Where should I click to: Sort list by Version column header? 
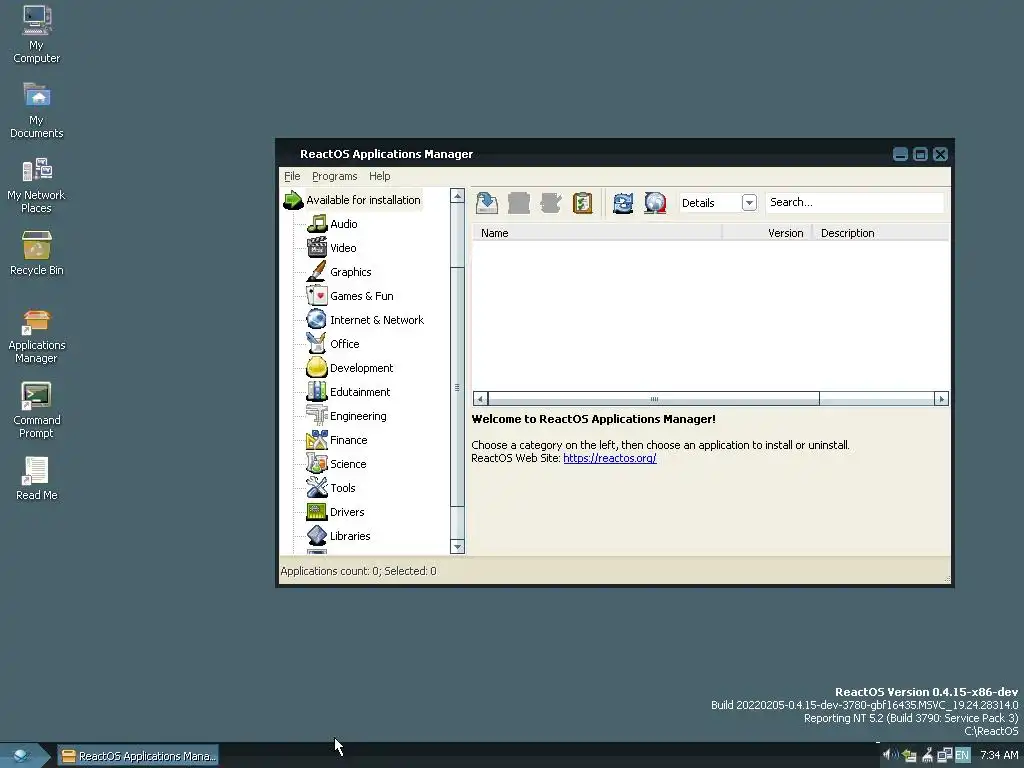point(767,233)
